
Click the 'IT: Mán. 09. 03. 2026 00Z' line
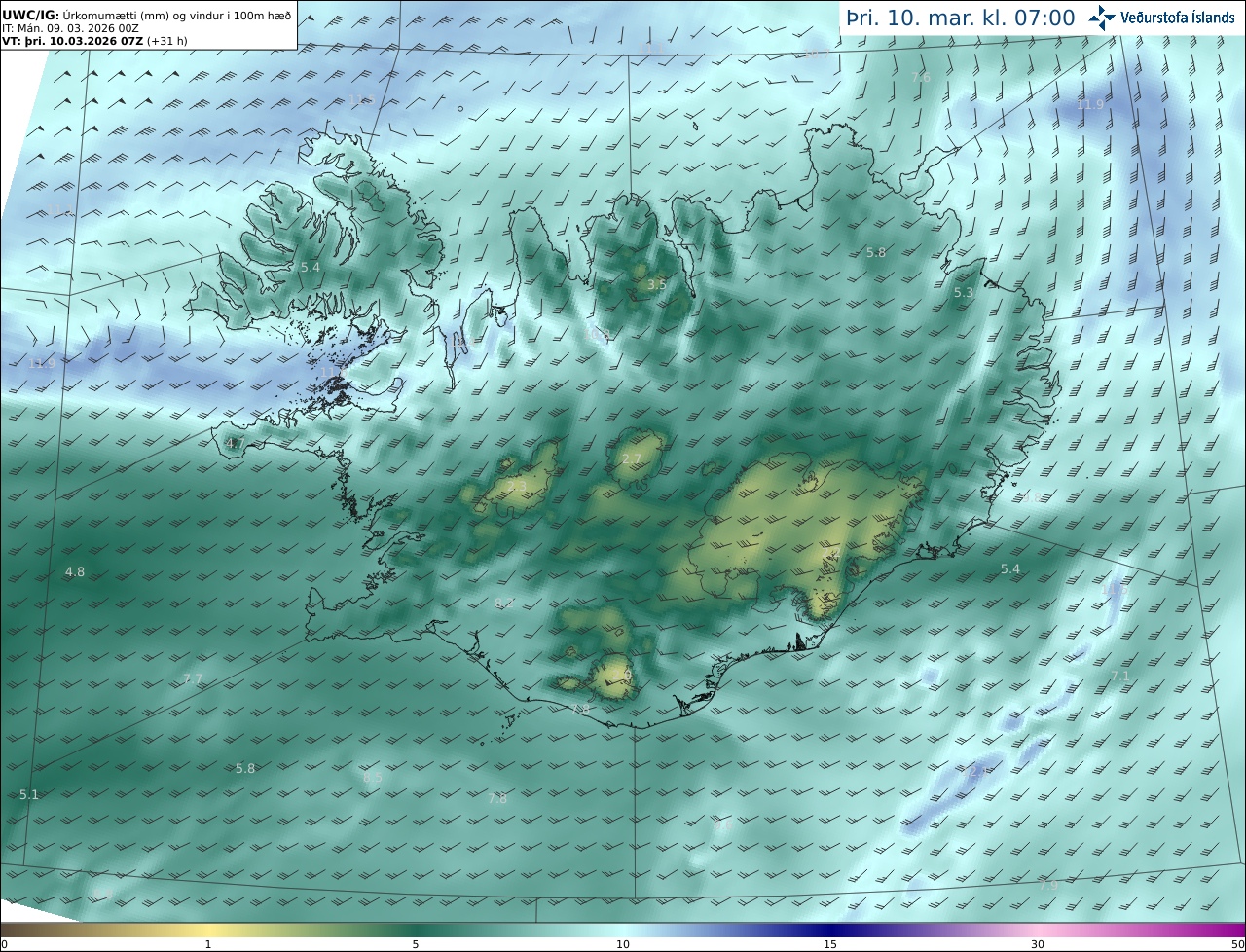[71, 29]
